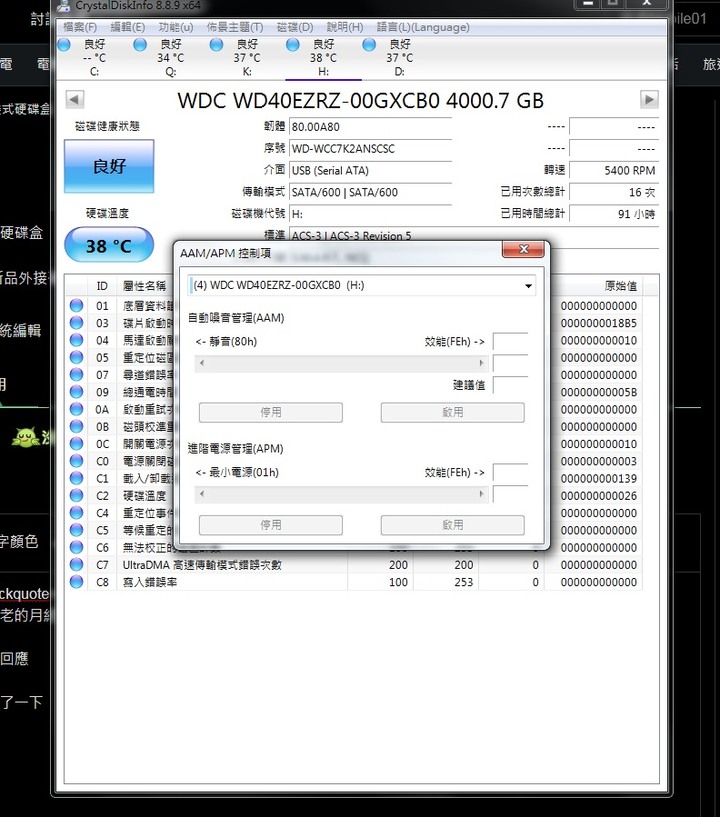This screenshot has height=817, width=720.
Task: Click the 5400 RPM rotation value
Action: 614,171
